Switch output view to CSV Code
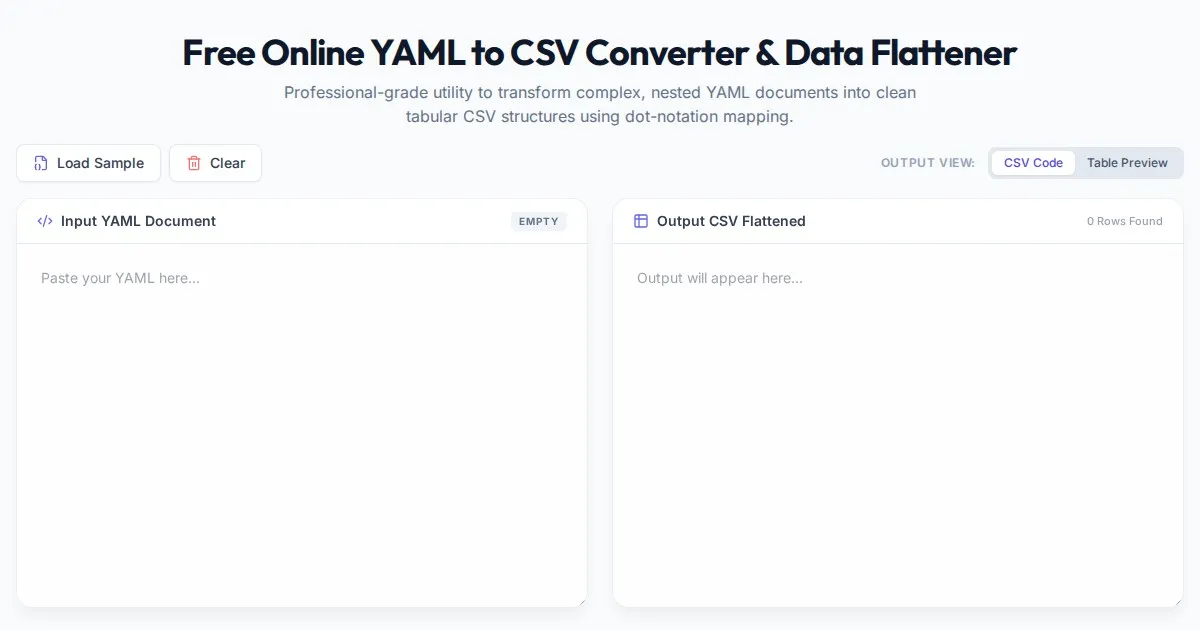The width and height of the screenshot is (1200, 630). [1033, 163]
